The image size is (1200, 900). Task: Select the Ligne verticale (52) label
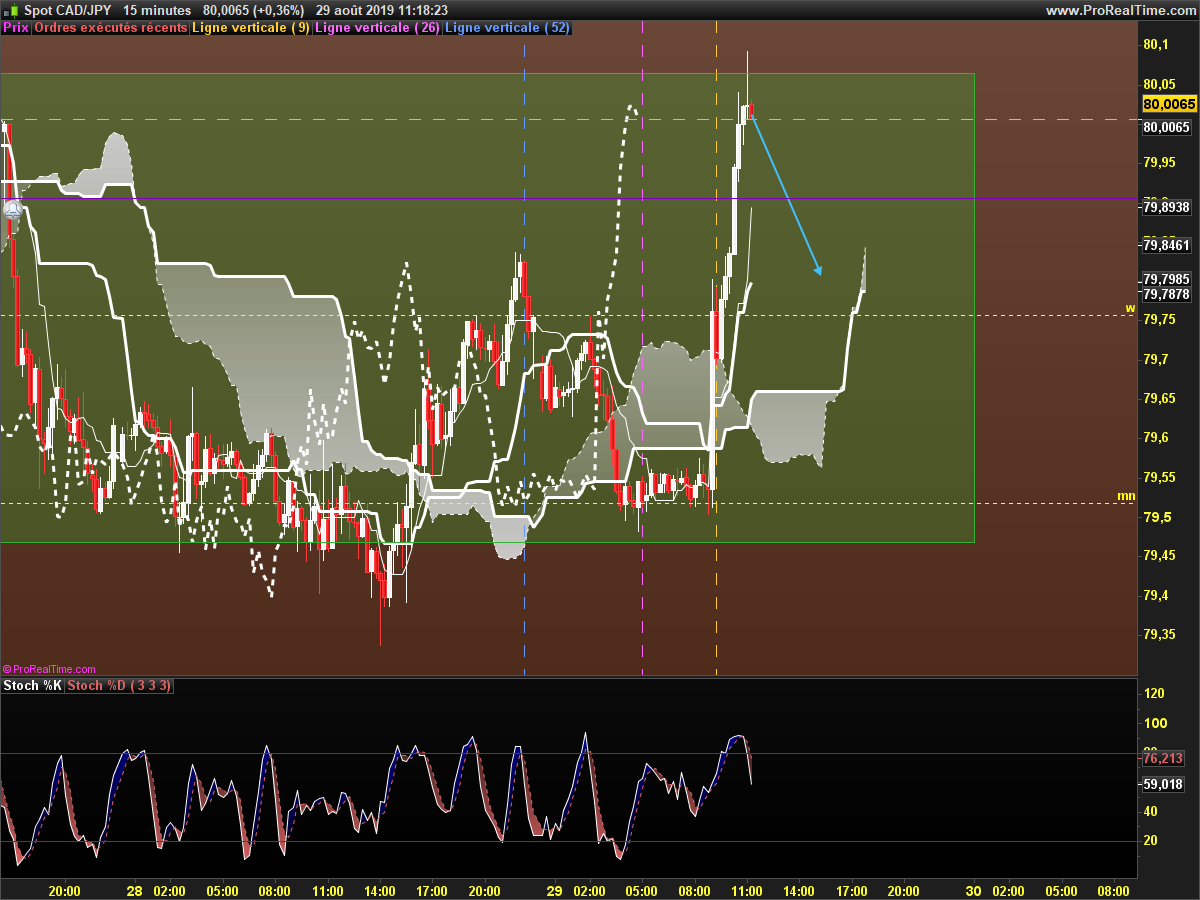pos(507,28)
